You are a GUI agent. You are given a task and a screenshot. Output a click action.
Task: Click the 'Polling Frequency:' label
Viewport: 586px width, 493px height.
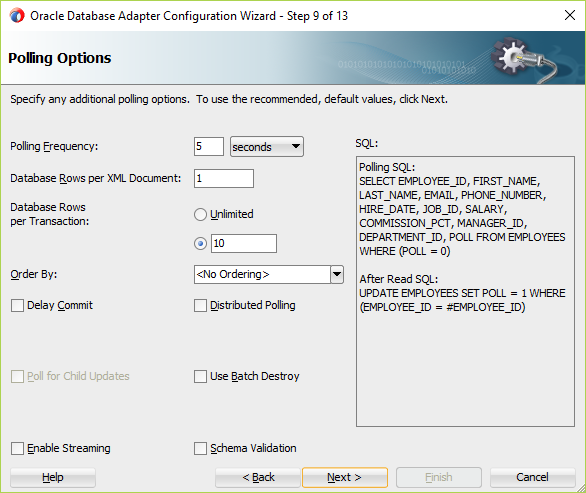click(54, 146)
